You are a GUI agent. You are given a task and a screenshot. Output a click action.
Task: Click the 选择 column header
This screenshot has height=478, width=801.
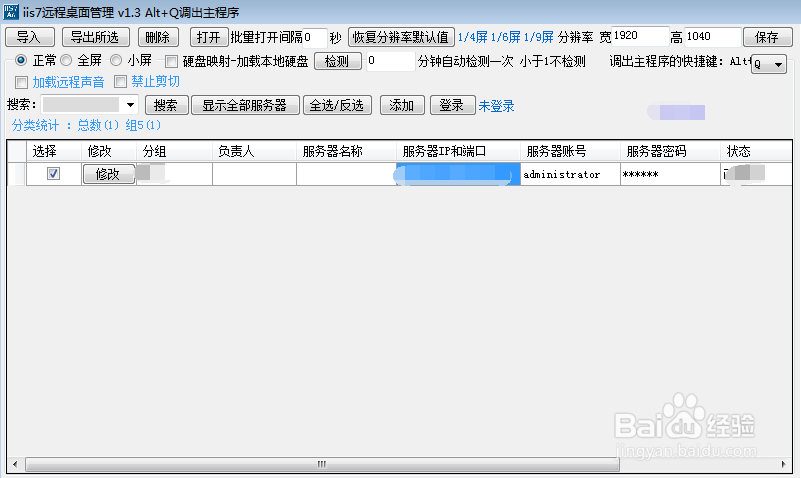click(x=54, y=151)
